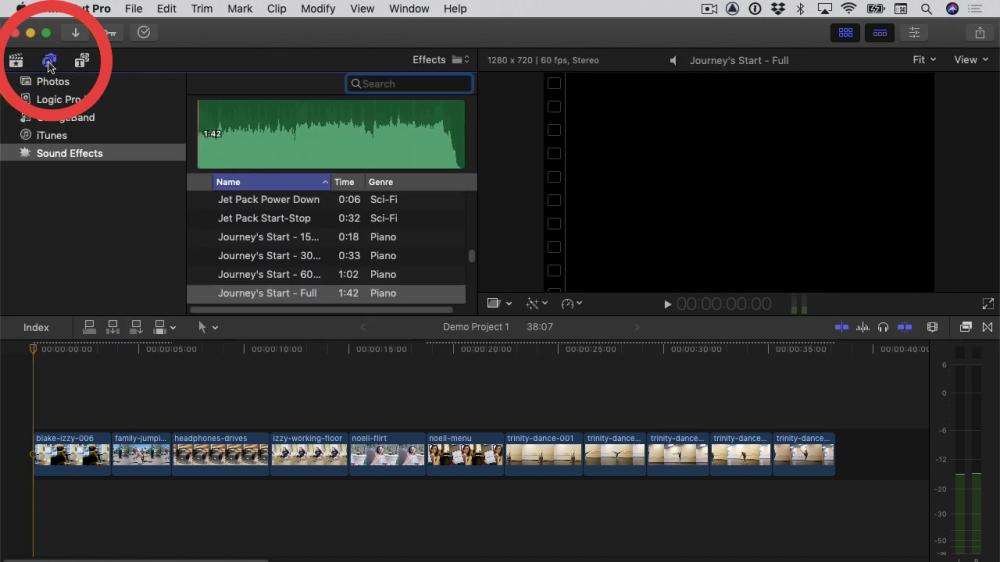Open the Libraries sidebar clapperboard icon
The width and height of the screenshot is (1000, 562).
point(16,61)
